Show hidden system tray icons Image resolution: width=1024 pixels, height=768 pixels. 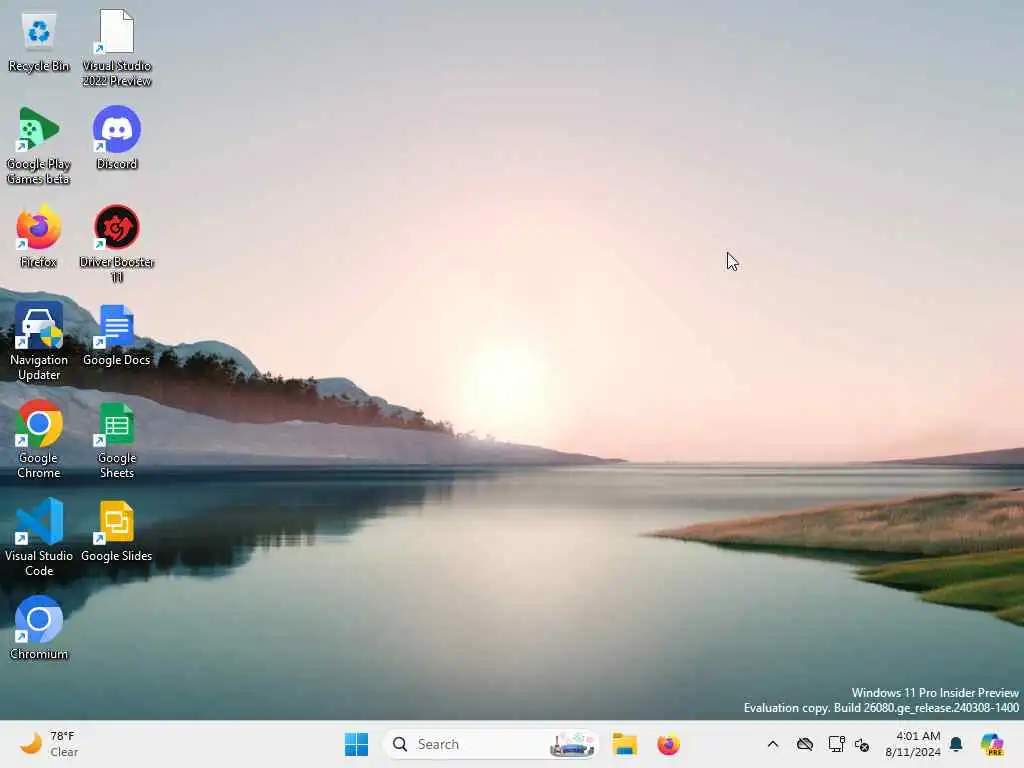click(x=773, y=744)
